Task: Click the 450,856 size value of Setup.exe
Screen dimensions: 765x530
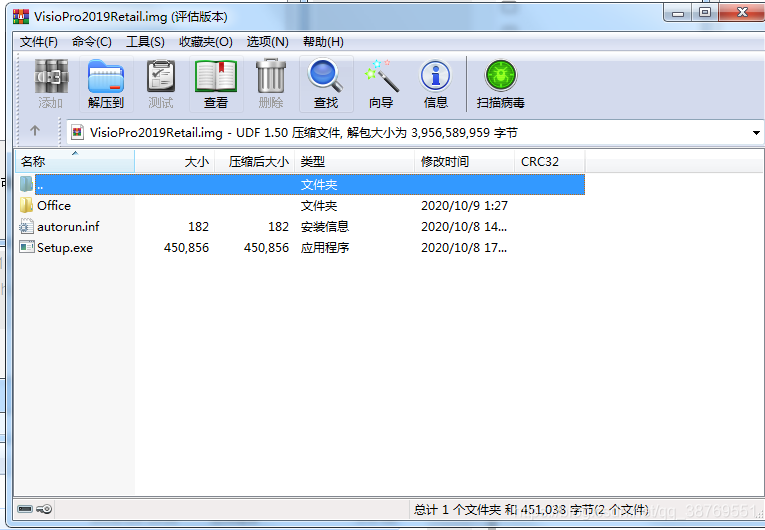Action: (x=186, y=248)
